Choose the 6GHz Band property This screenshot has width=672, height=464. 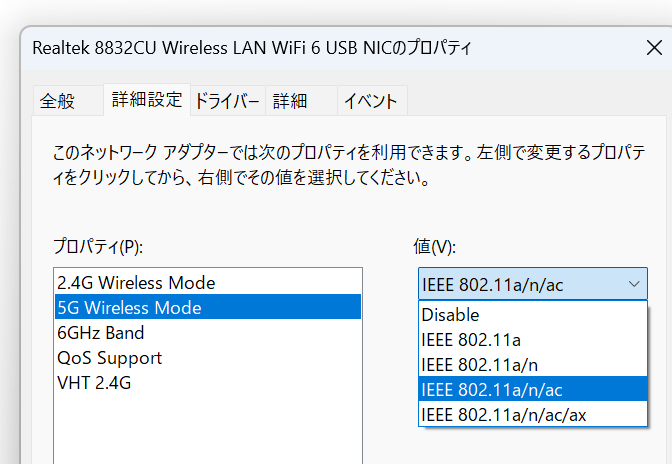coord(208,332)
